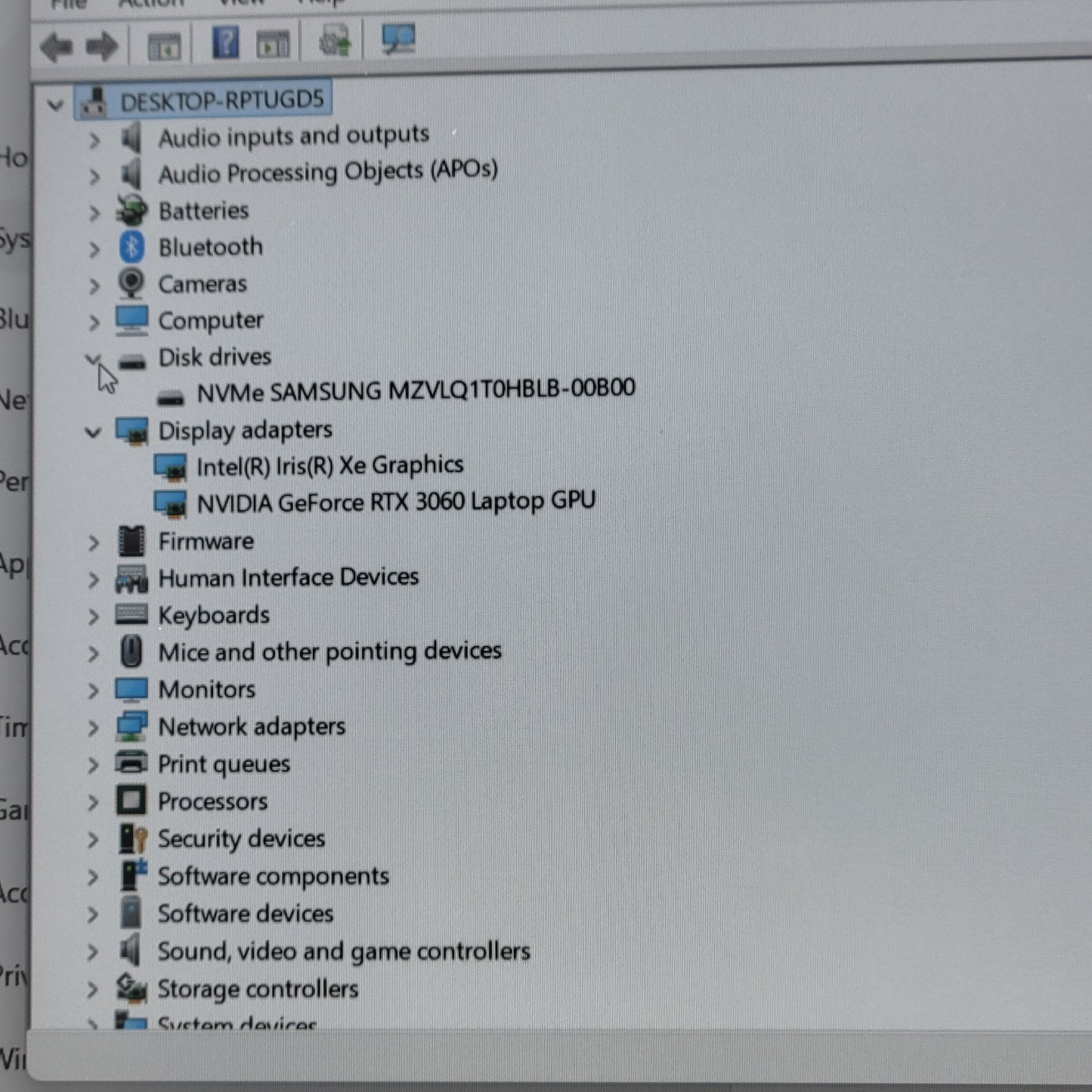Screen dimensions: 1092x1092
Task: Click the Update driver toolbar icon
Action: coord(336,40)
